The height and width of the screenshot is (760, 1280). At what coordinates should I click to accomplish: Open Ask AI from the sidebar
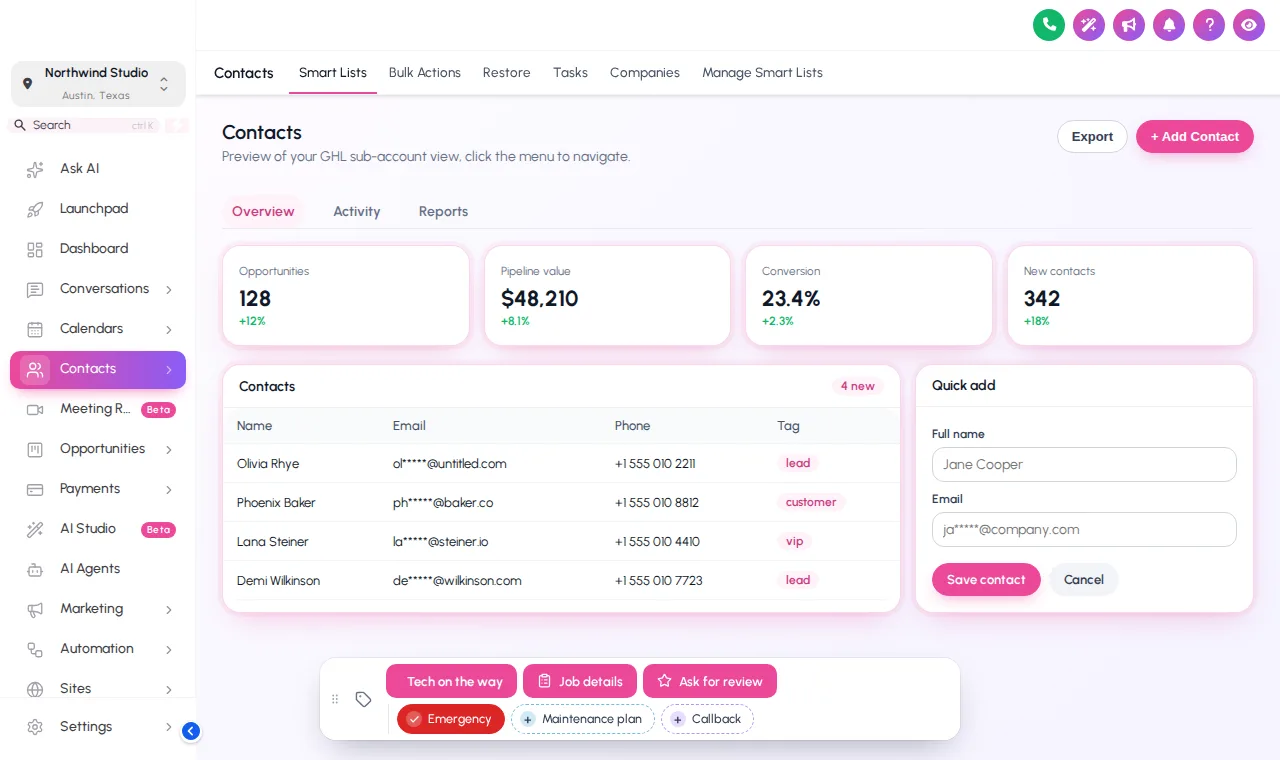coord(98,169)
